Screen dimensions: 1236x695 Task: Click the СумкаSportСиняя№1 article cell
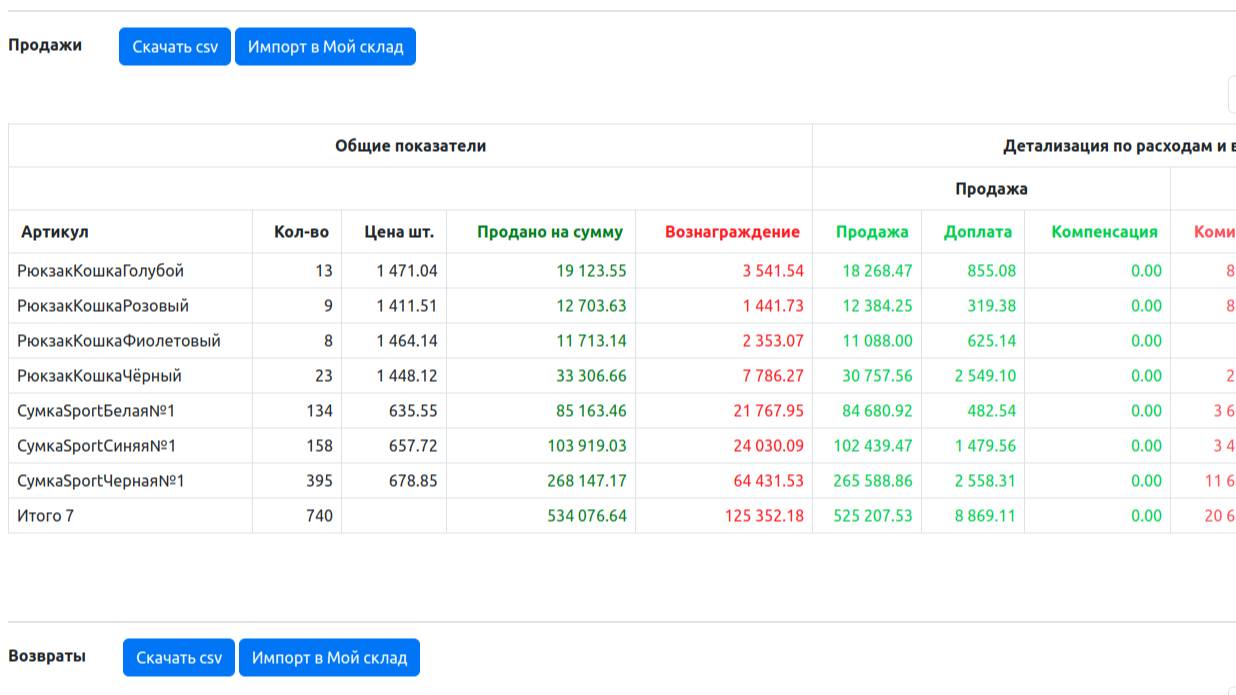pyautogui.click(x=96, y=446)
